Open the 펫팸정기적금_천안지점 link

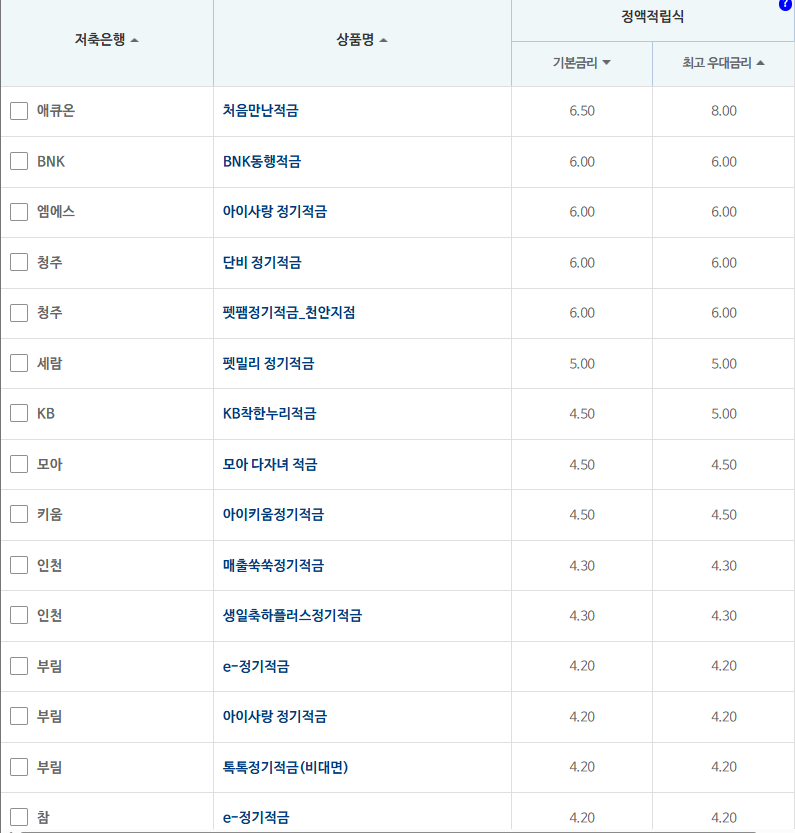click(x=289, y=312)
